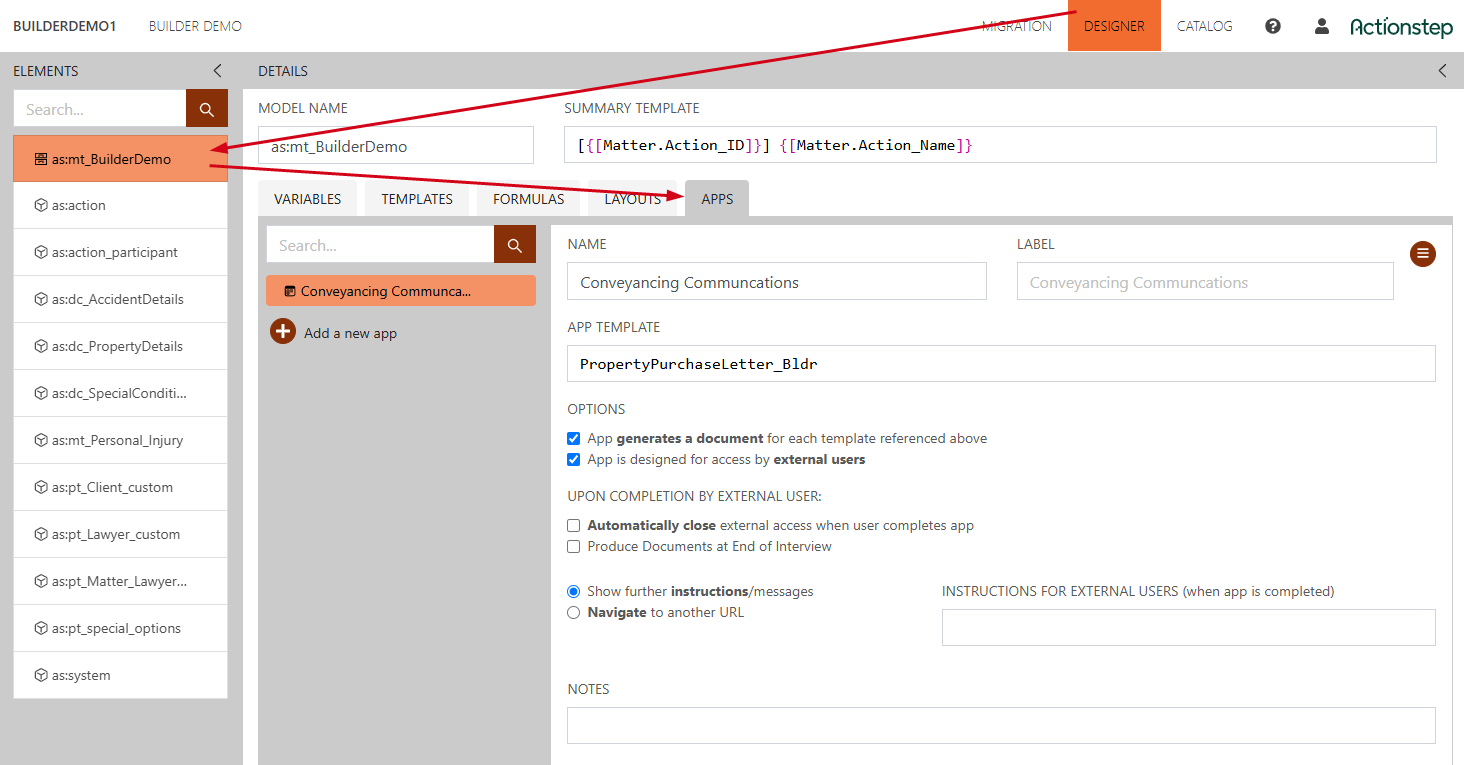Click the as:system cube icon
The height and width of the screenshot is (765, 1464).
[x=41, y=675]
